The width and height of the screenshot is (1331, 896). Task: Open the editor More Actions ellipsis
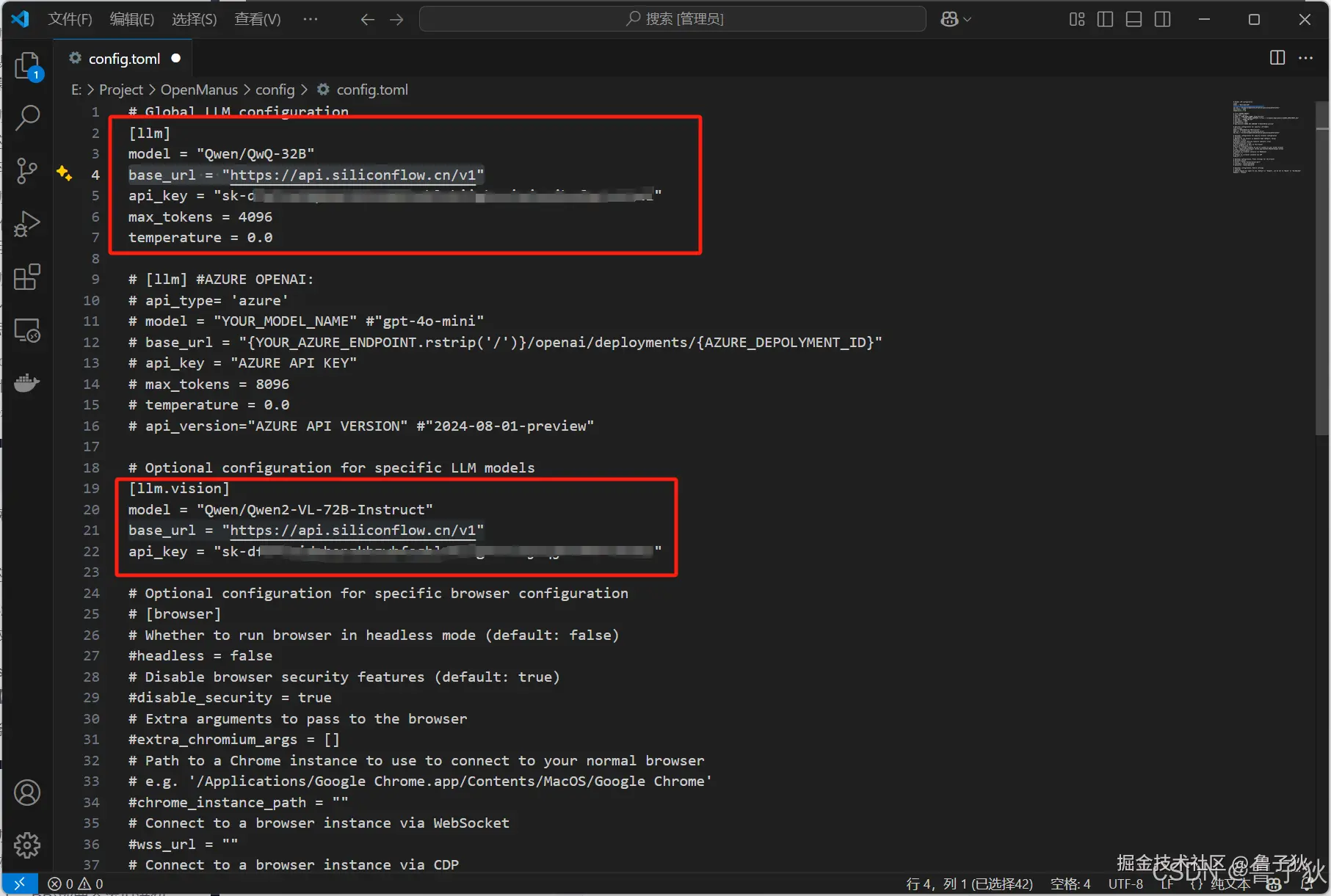tap(1305, 58)
